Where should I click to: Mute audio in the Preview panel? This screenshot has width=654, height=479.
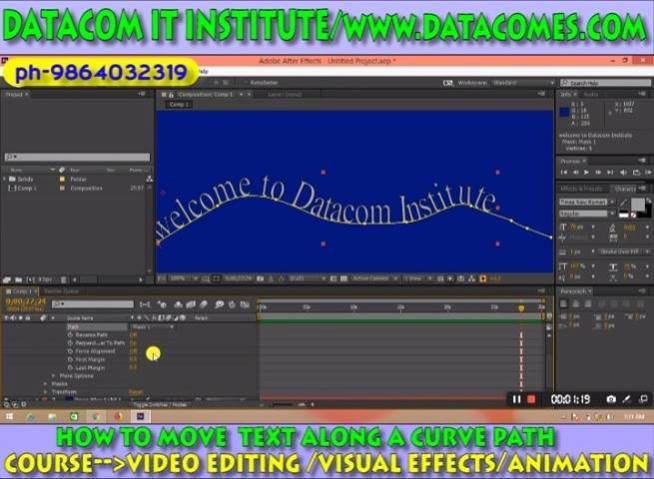pyautogui.click(x=623, y=172)
